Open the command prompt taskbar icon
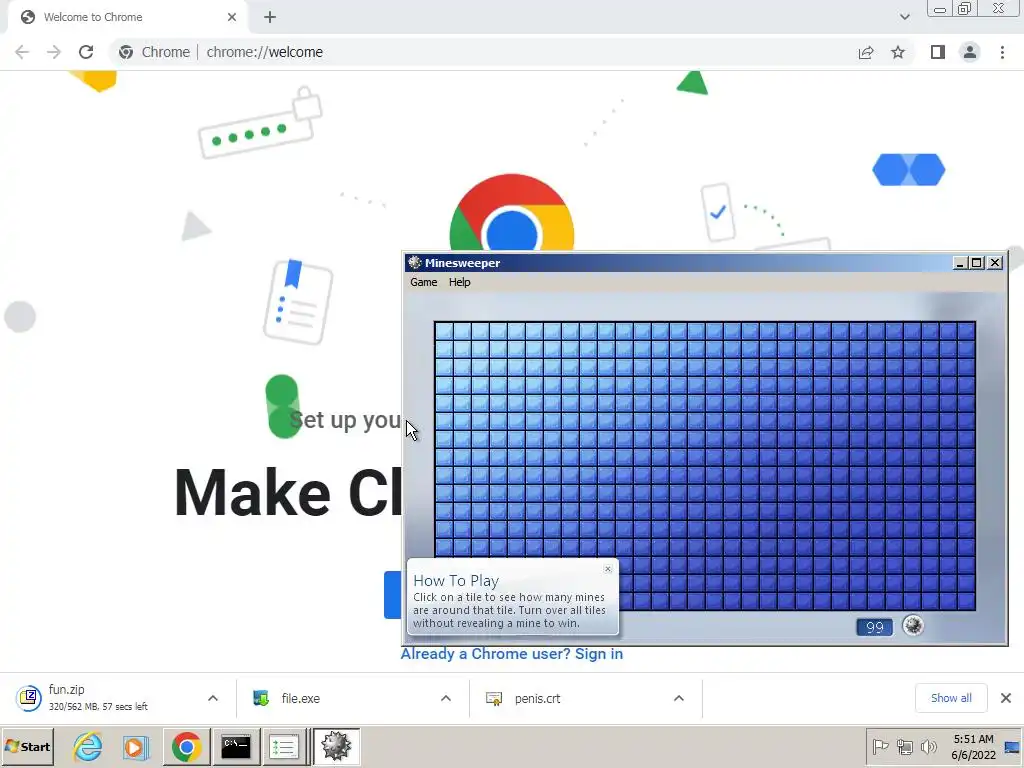The height and width of the screenshot is (768, 1024). point(236,746)
